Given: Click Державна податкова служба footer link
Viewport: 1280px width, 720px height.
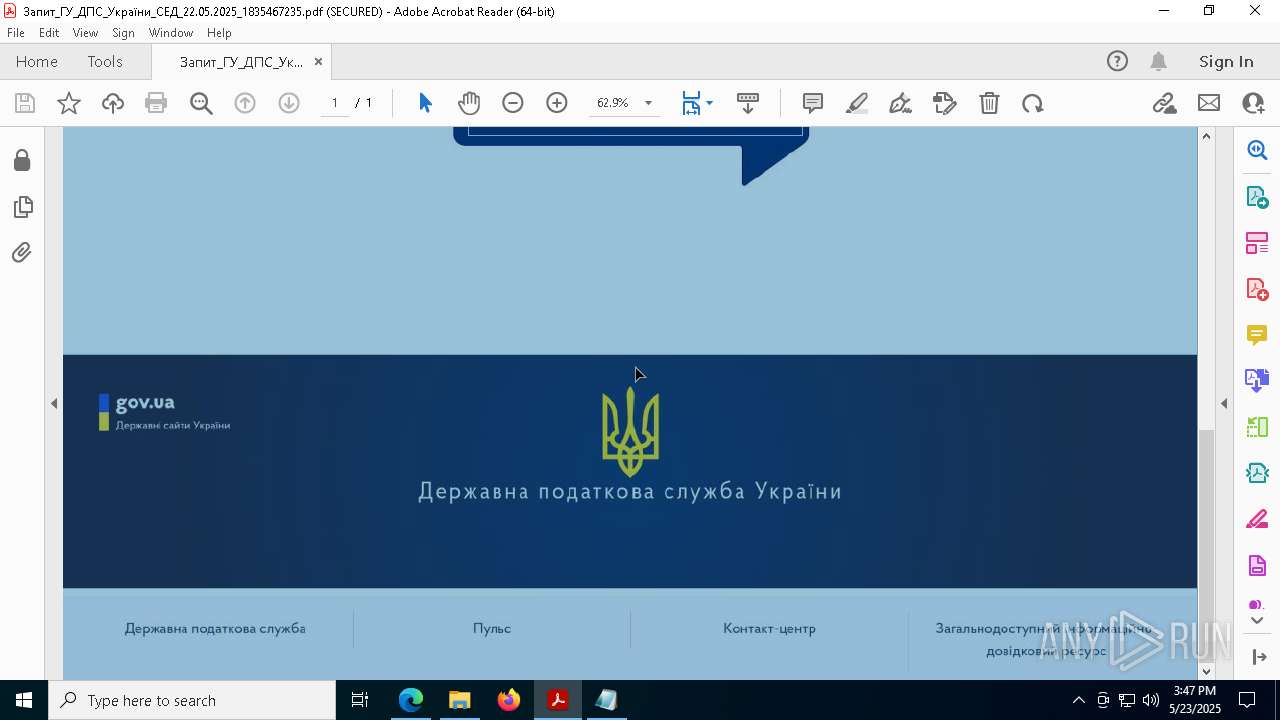Looking at the screenshot, I should click(x=215, y=628).
